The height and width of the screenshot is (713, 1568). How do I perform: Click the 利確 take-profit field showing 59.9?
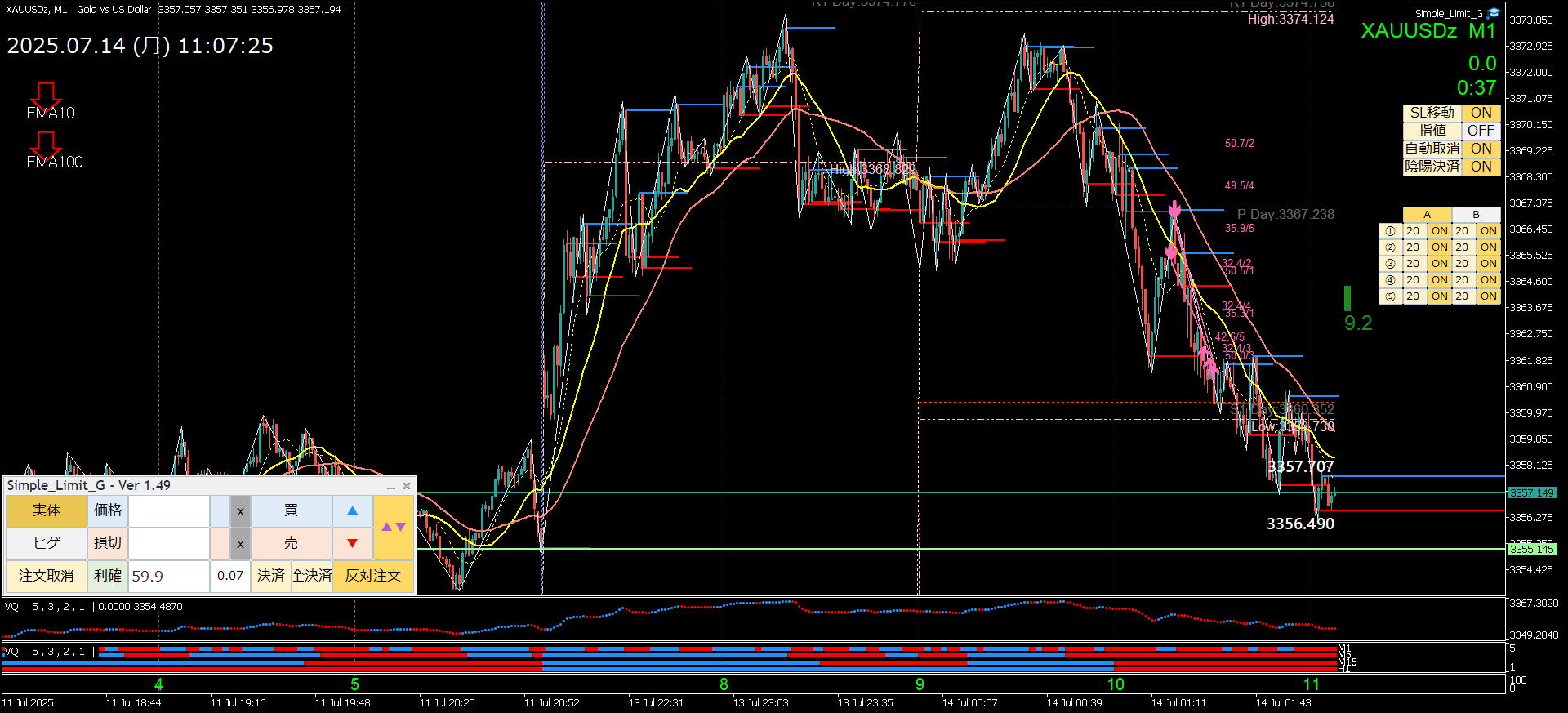click(168, 576)
